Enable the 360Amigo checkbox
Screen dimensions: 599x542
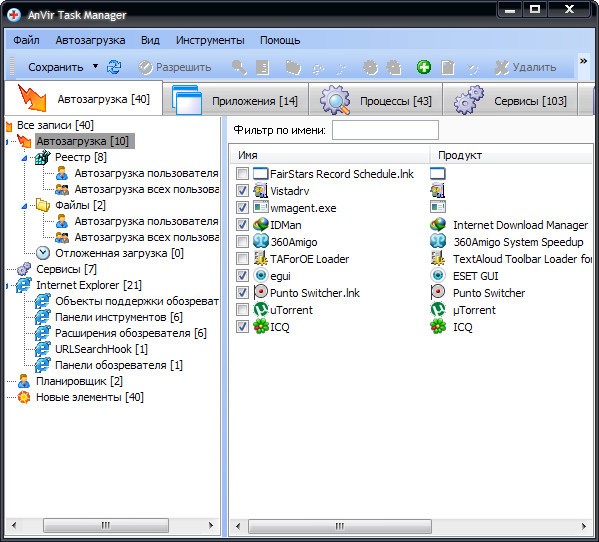pyautogui.click(x=242, y=241)
